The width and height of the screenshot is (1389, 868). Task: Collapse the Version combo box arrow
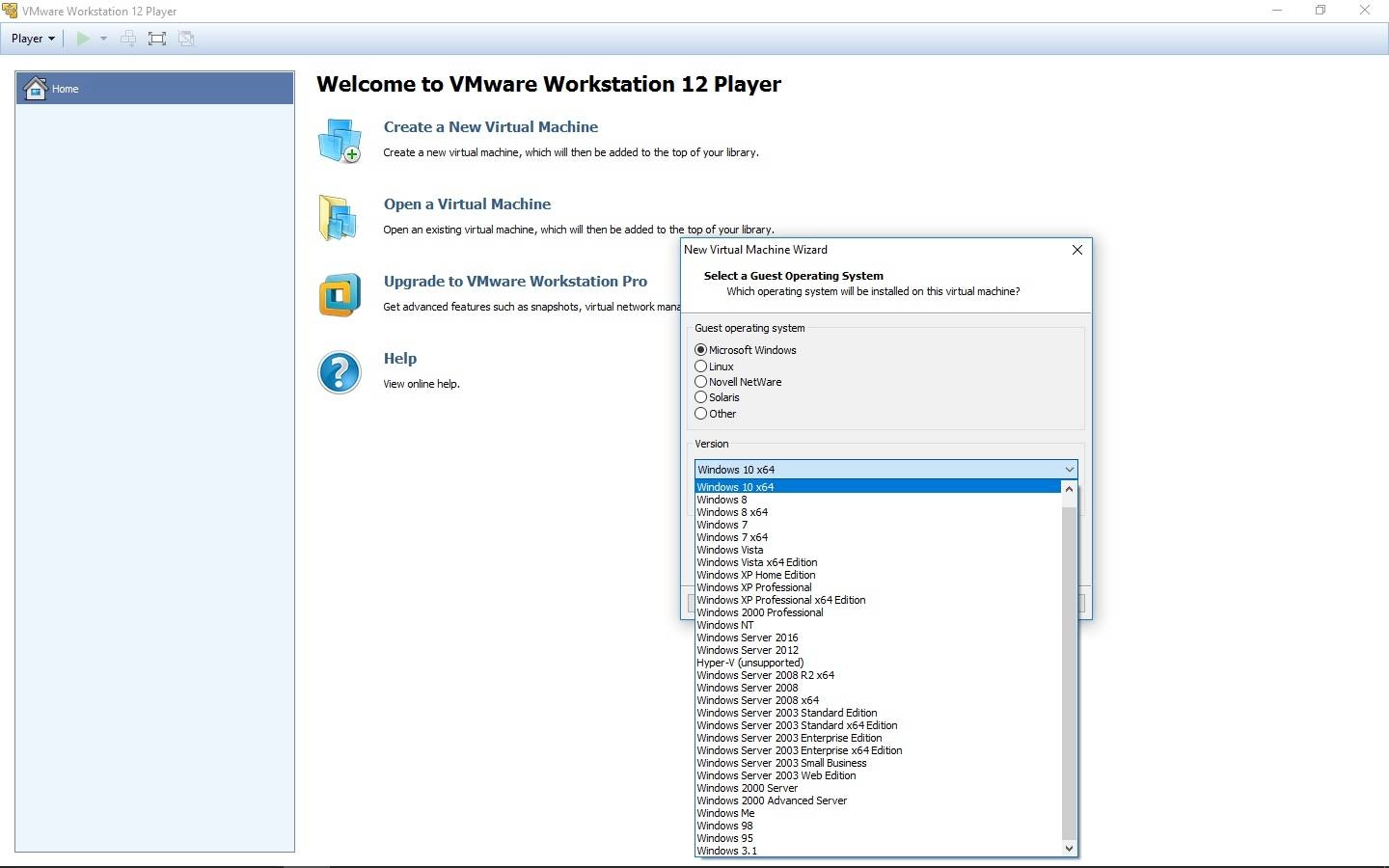coord(1069,470)
